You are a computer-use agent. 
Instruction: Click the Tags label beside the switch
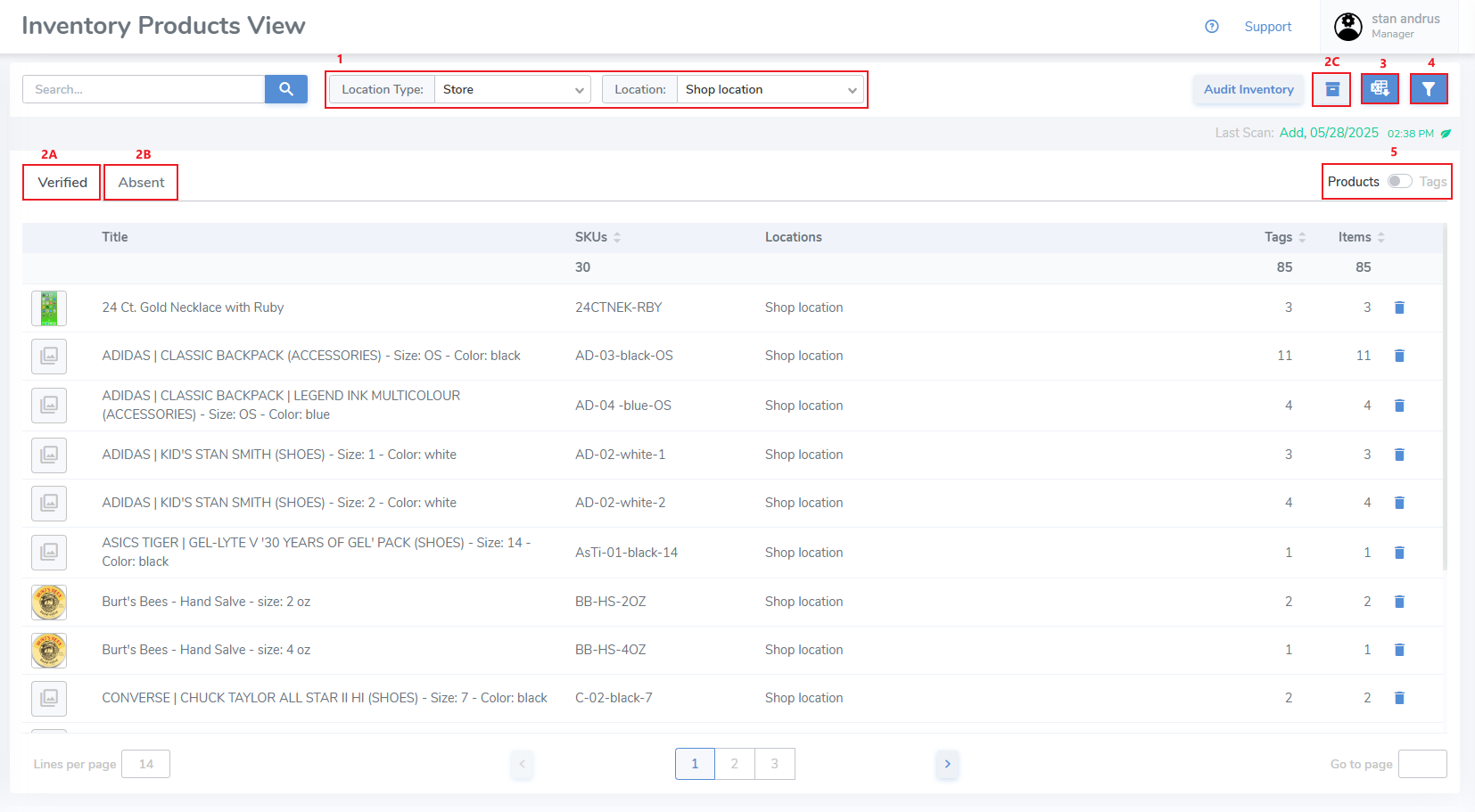1433,182
